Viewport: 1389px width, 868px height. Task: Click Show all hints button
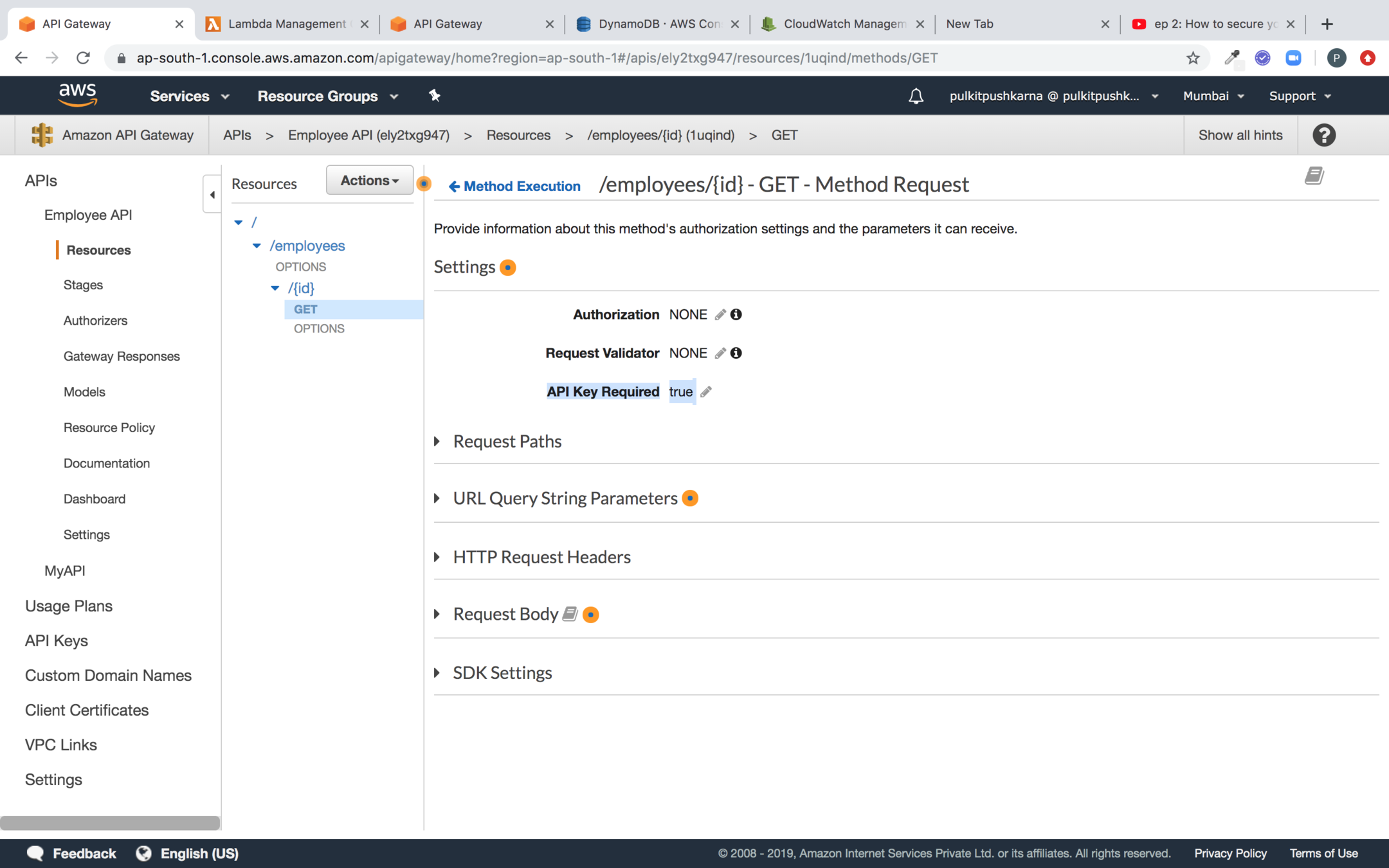tap(1240, 135)
